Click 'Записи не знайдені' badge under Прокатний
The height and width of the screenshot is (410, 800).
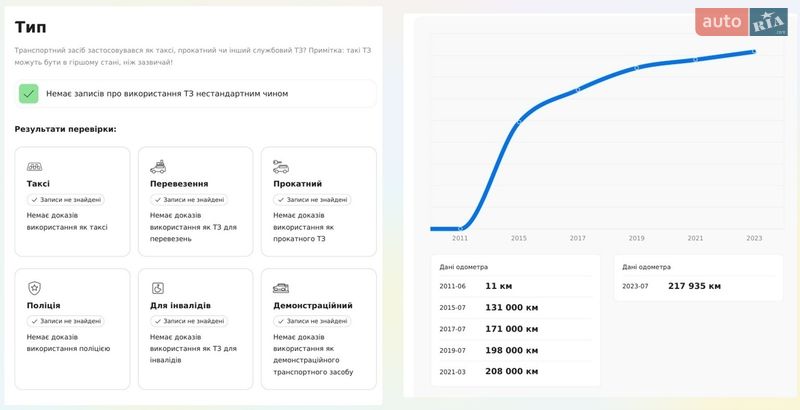tap(311, 199)
